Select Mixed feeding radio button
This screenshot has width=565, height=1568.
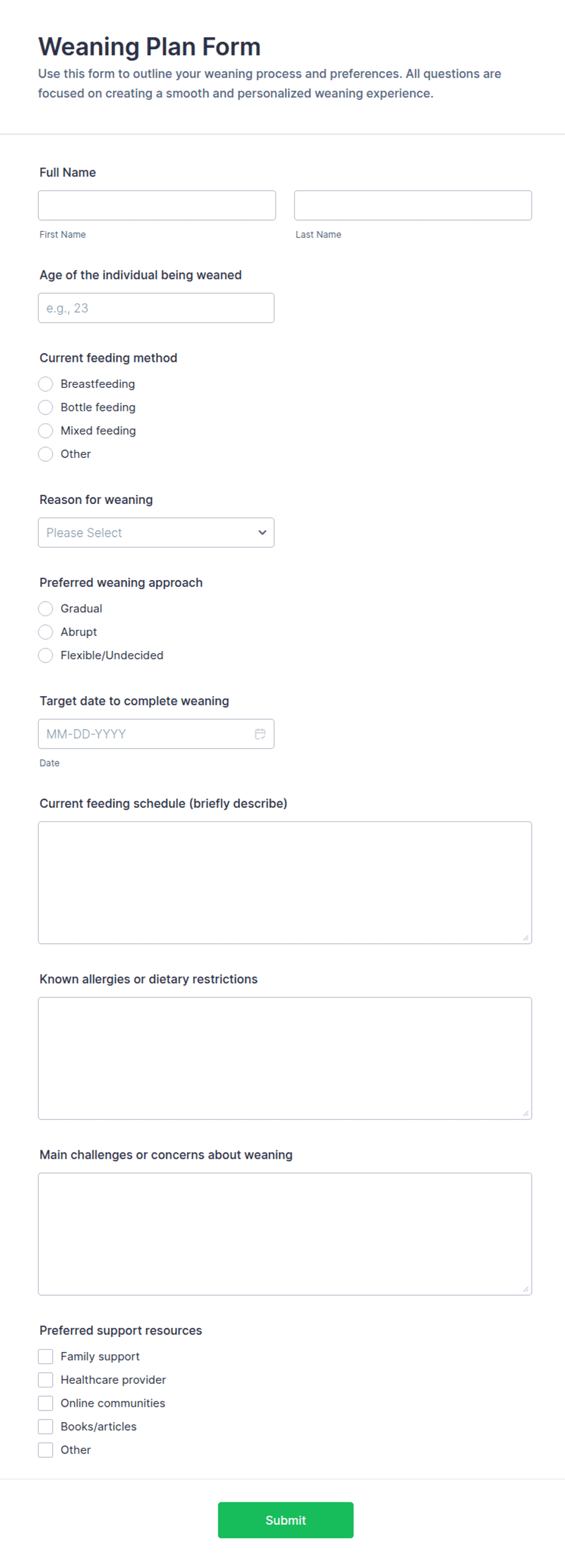coord(46,431)
